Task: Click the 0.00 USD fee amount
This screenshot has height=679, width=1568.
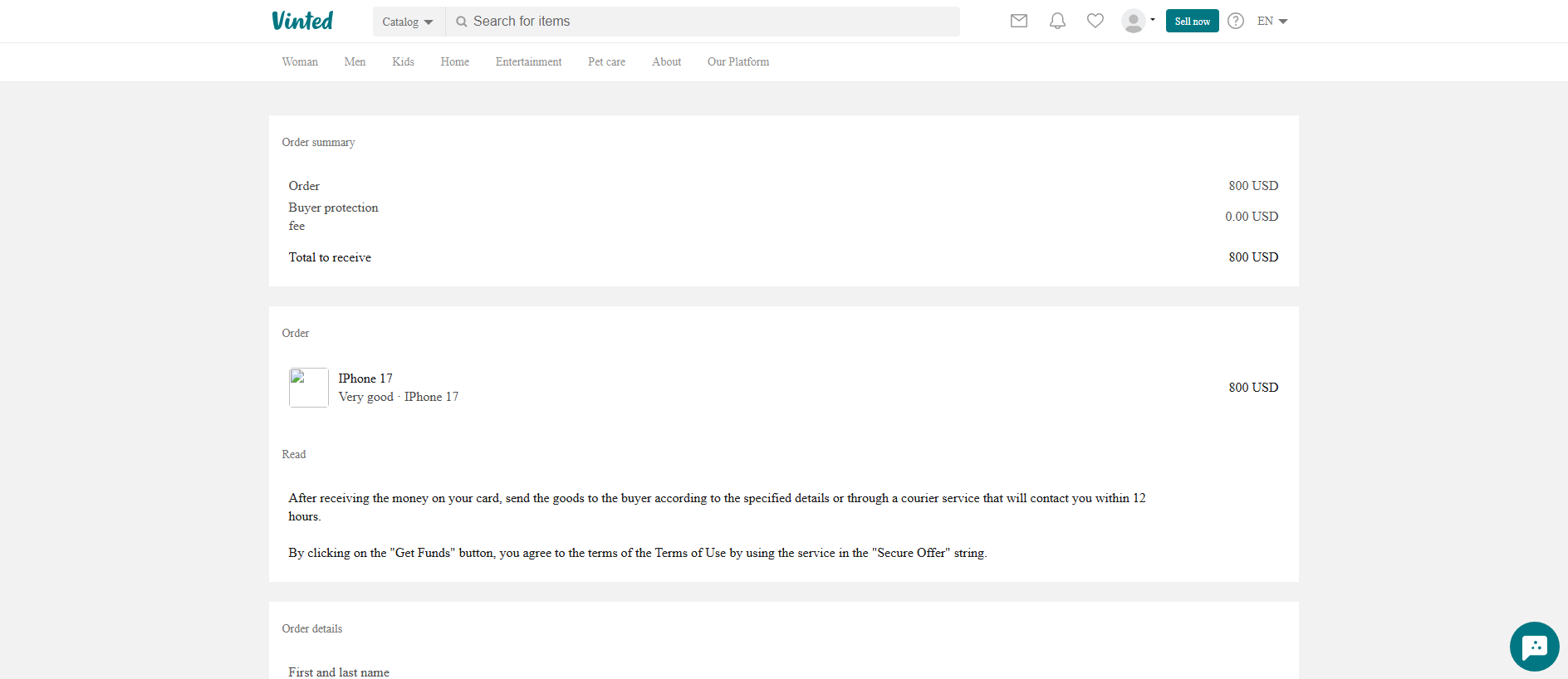Action: (1252, 217)
